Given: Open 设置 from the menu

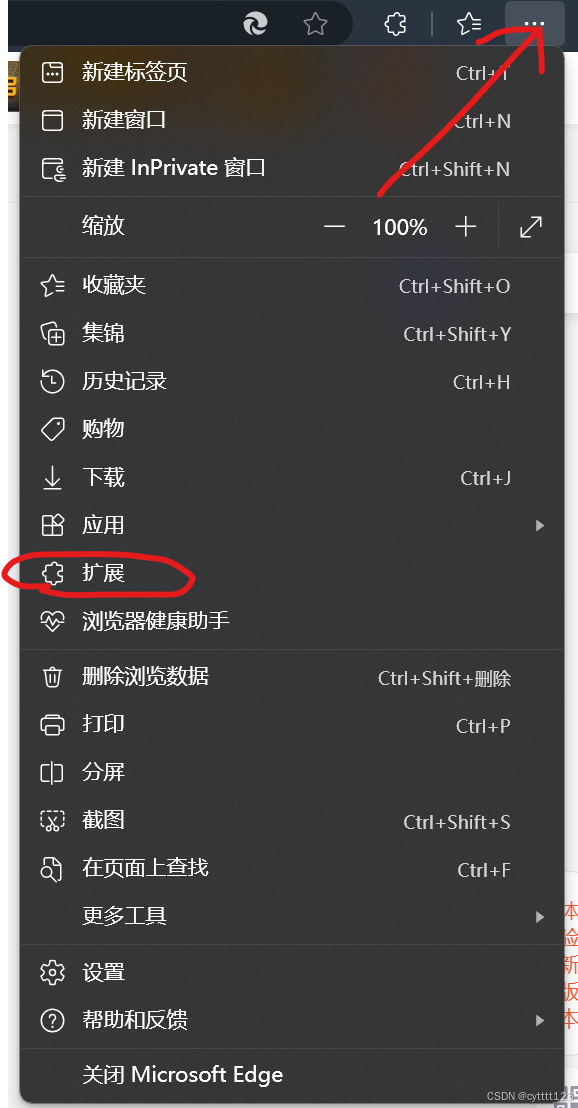Looking at the screenshot, I should 292,972.
